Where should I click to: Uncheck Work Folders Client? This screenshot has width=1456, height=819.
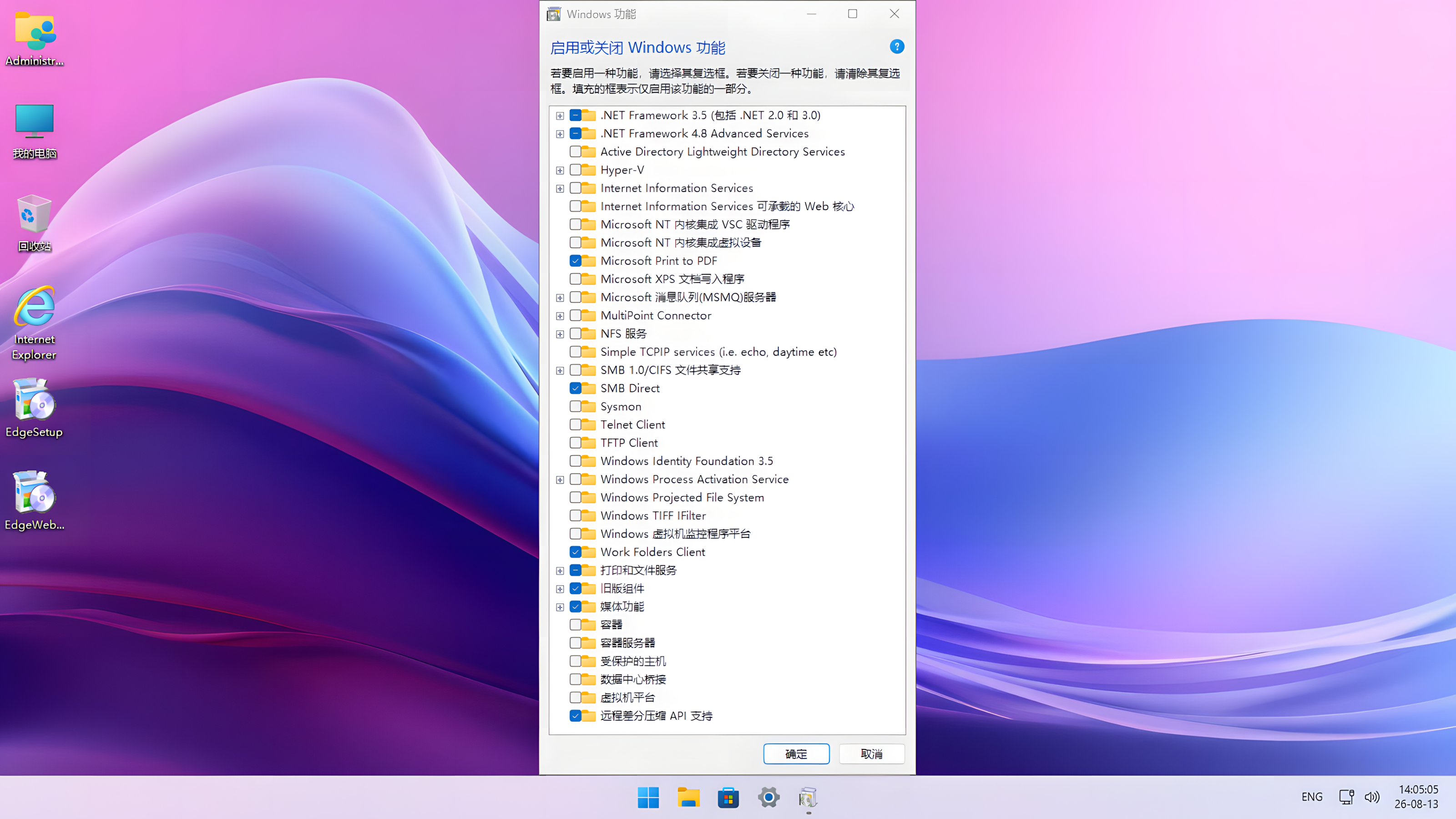(x=576, y=551)
